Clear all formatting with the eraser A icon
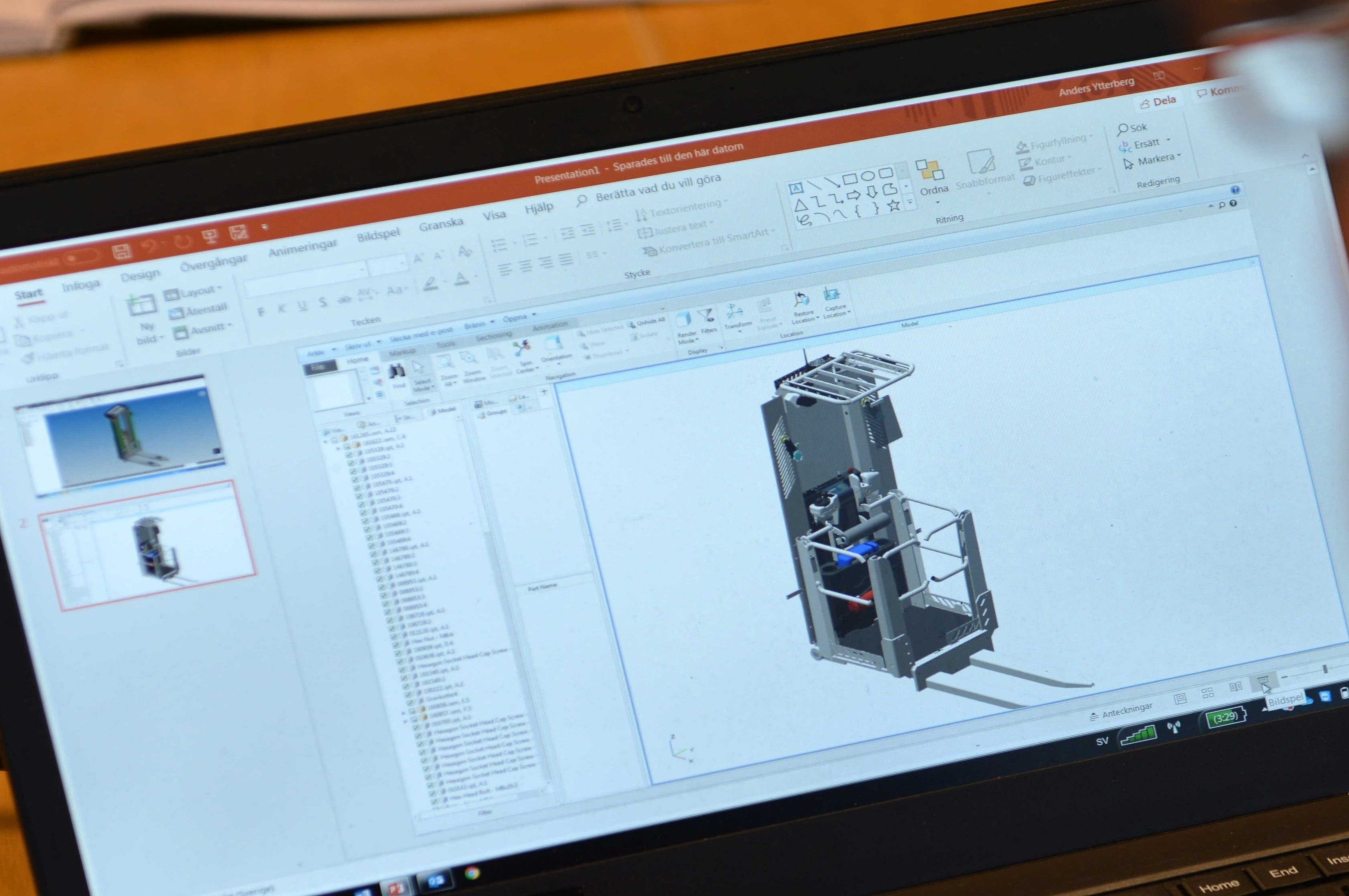Image resolution: width=1349 pixels, height=896 pixels. [465, 251]
